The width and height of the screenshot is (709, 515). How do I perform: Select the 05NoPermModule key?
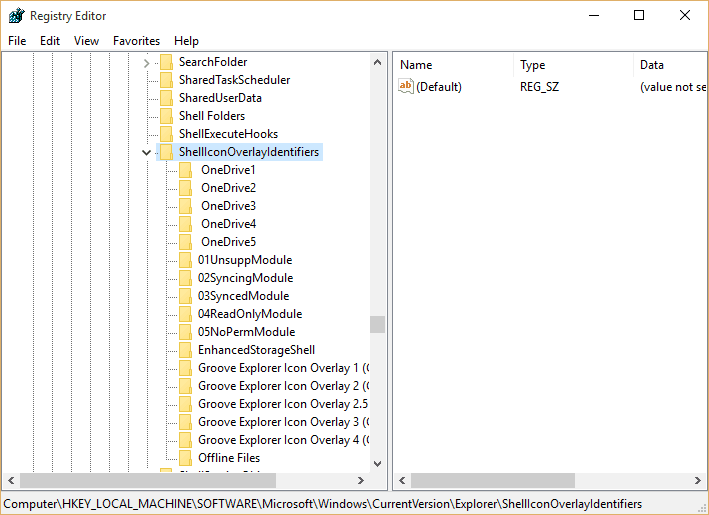[246, 332]
